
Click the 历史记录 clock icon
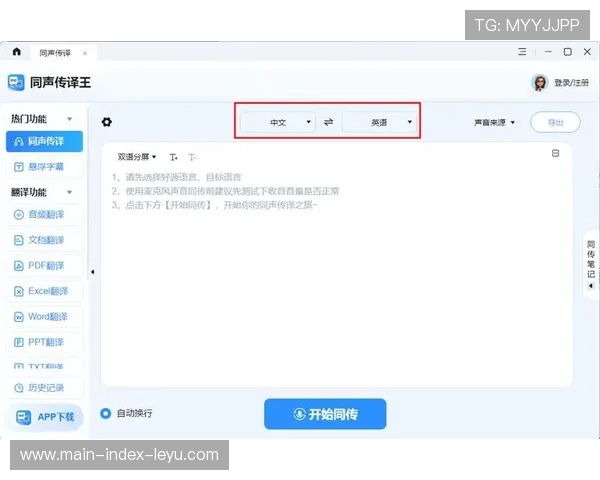19,388
